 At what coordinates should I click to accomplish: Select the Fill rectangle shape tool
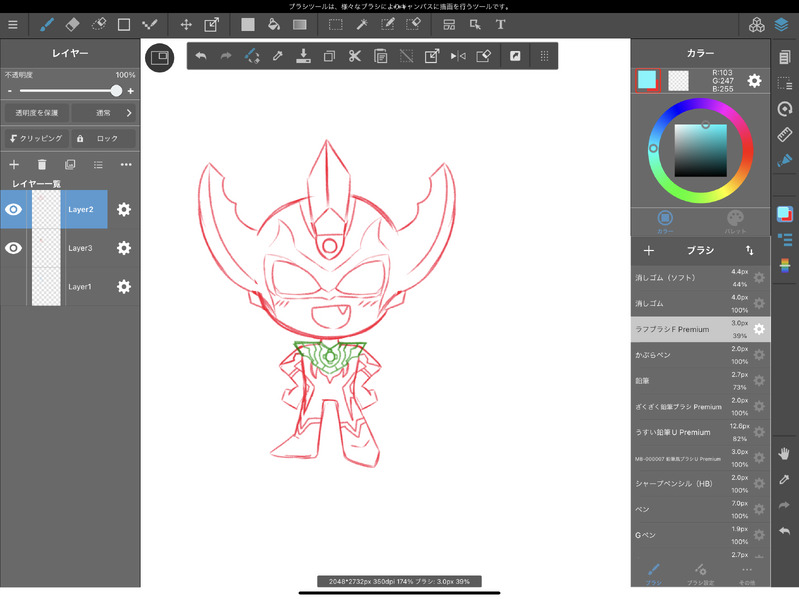pyautogui.click(x=248, y=24)
